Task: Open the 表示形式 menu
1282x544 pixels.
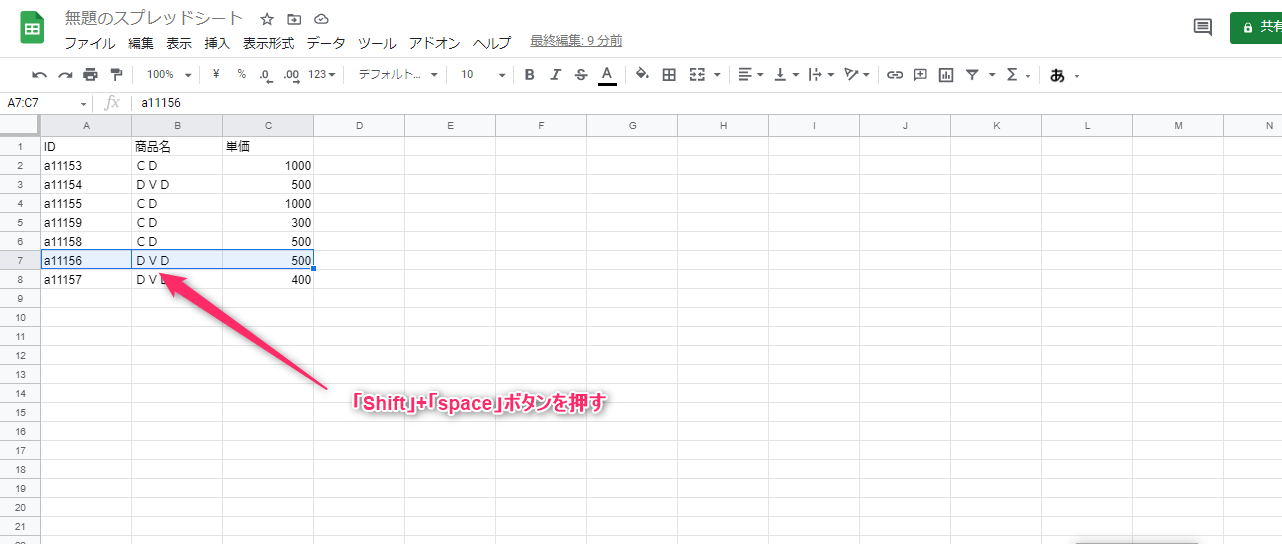Action: coord(268,43)
